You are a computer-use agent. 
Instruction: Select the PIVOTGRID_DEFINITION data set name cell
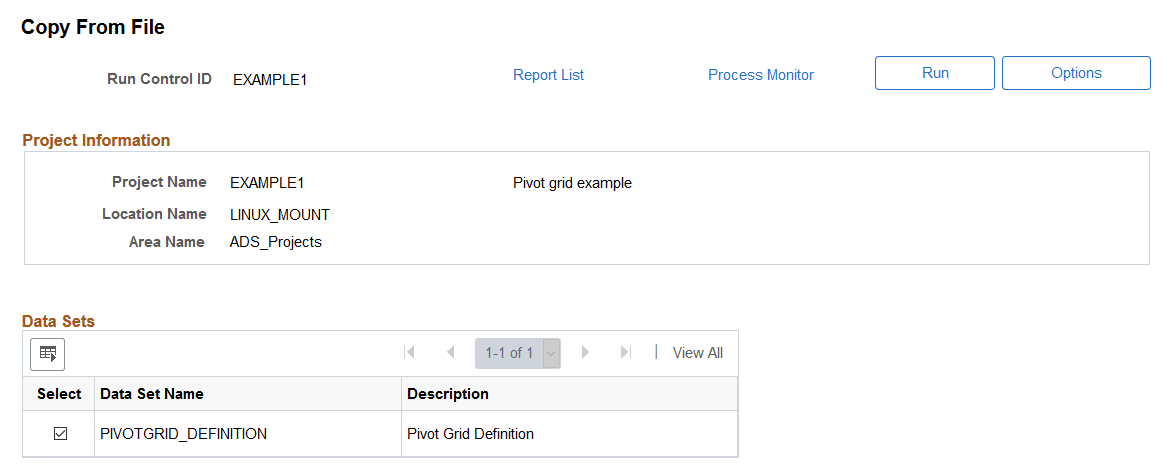[183, 434]
